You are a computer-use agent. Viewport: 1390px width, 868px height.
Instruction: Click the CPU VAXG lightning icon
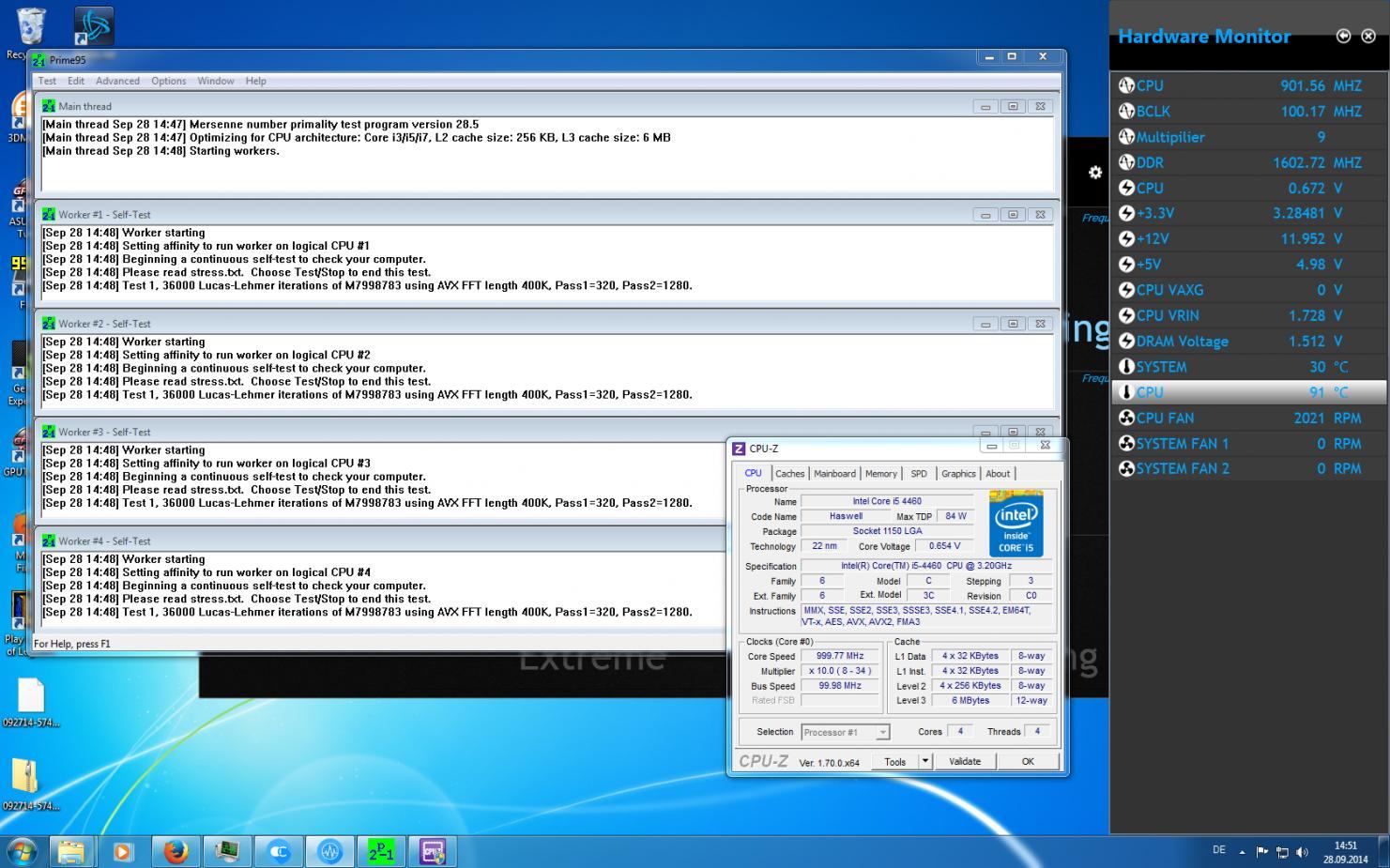[1126, 290]
